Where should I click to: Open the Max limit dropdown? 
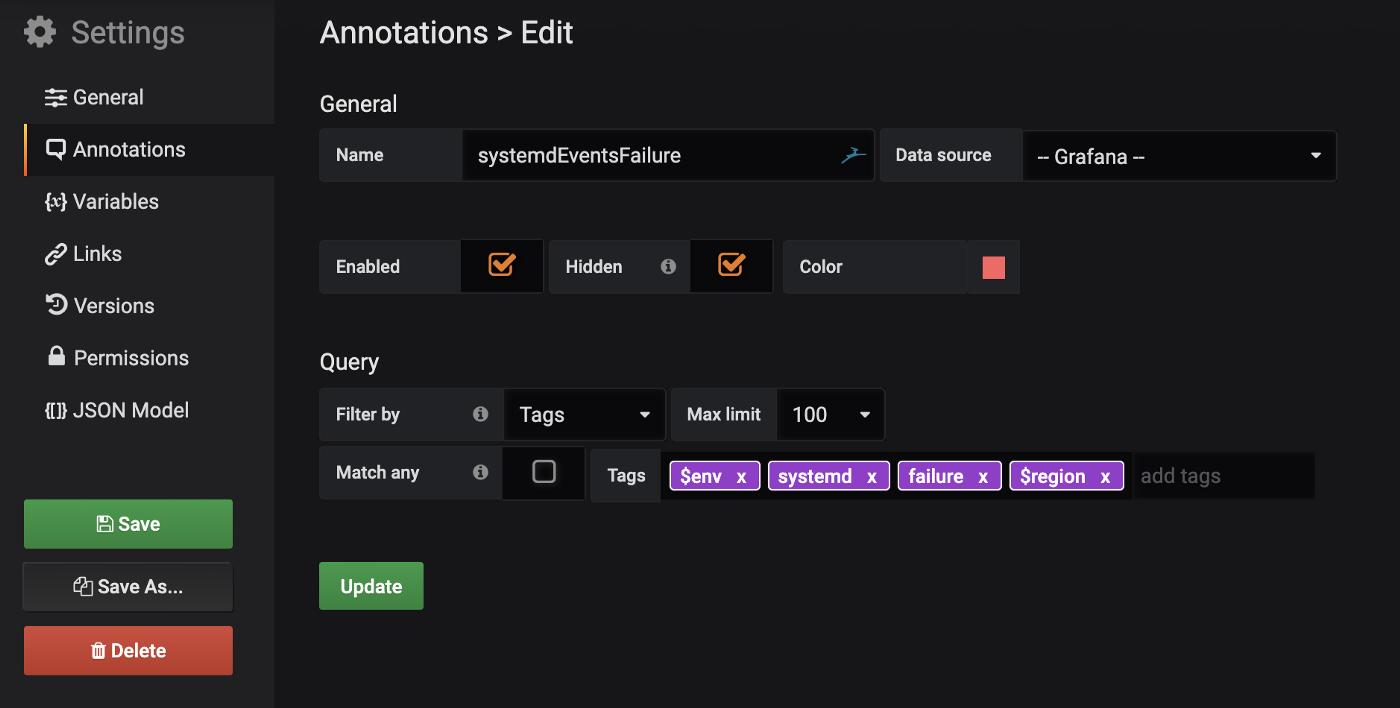tap(830, 414)
